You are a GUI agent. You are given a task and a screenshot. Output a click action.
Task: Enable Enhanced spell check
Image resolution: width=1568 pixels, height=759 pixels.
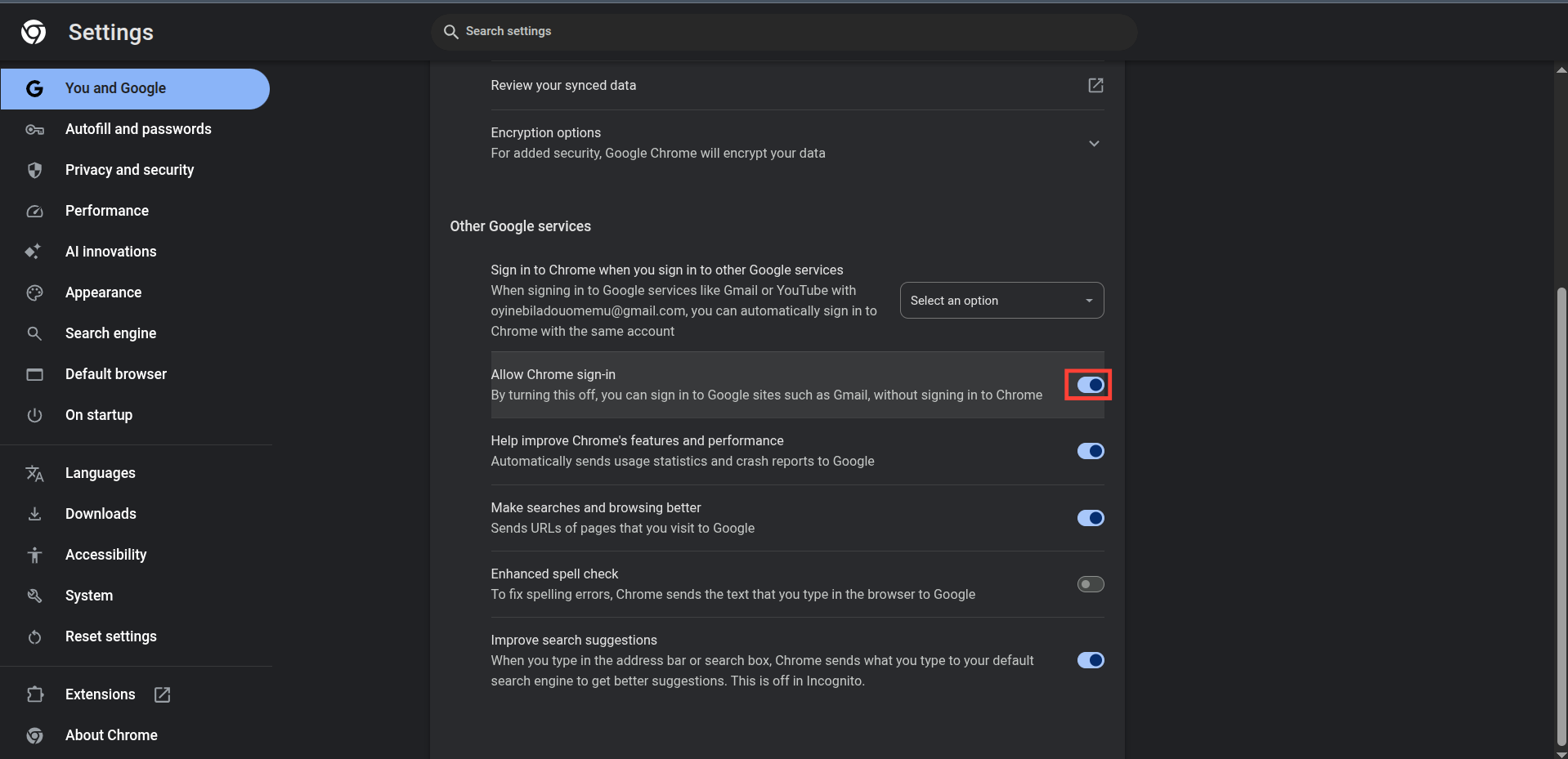click(1090, 583)
